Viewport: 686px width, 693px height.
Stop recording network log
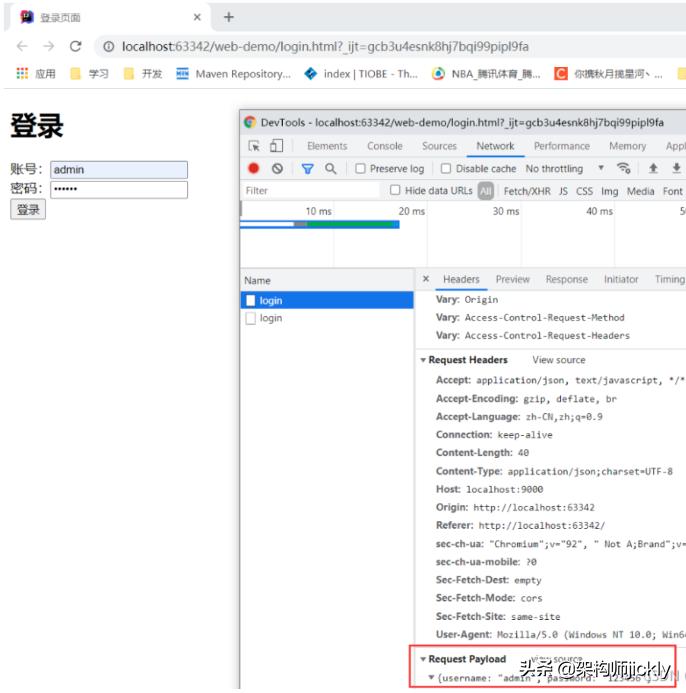[x=254, y=168]
